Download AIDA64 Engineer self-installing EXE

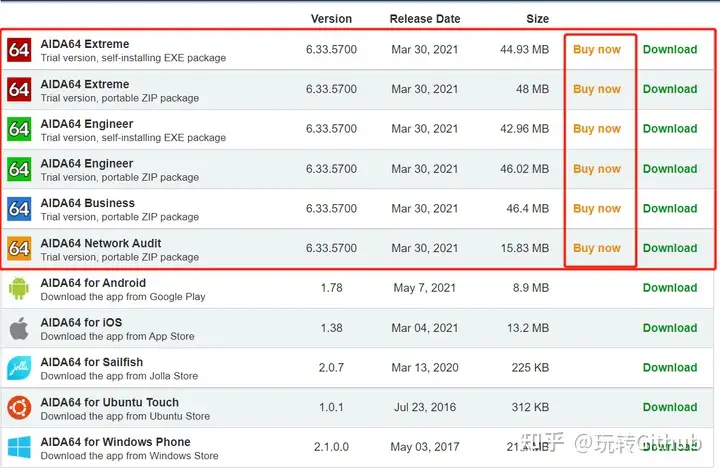[670, 129]
